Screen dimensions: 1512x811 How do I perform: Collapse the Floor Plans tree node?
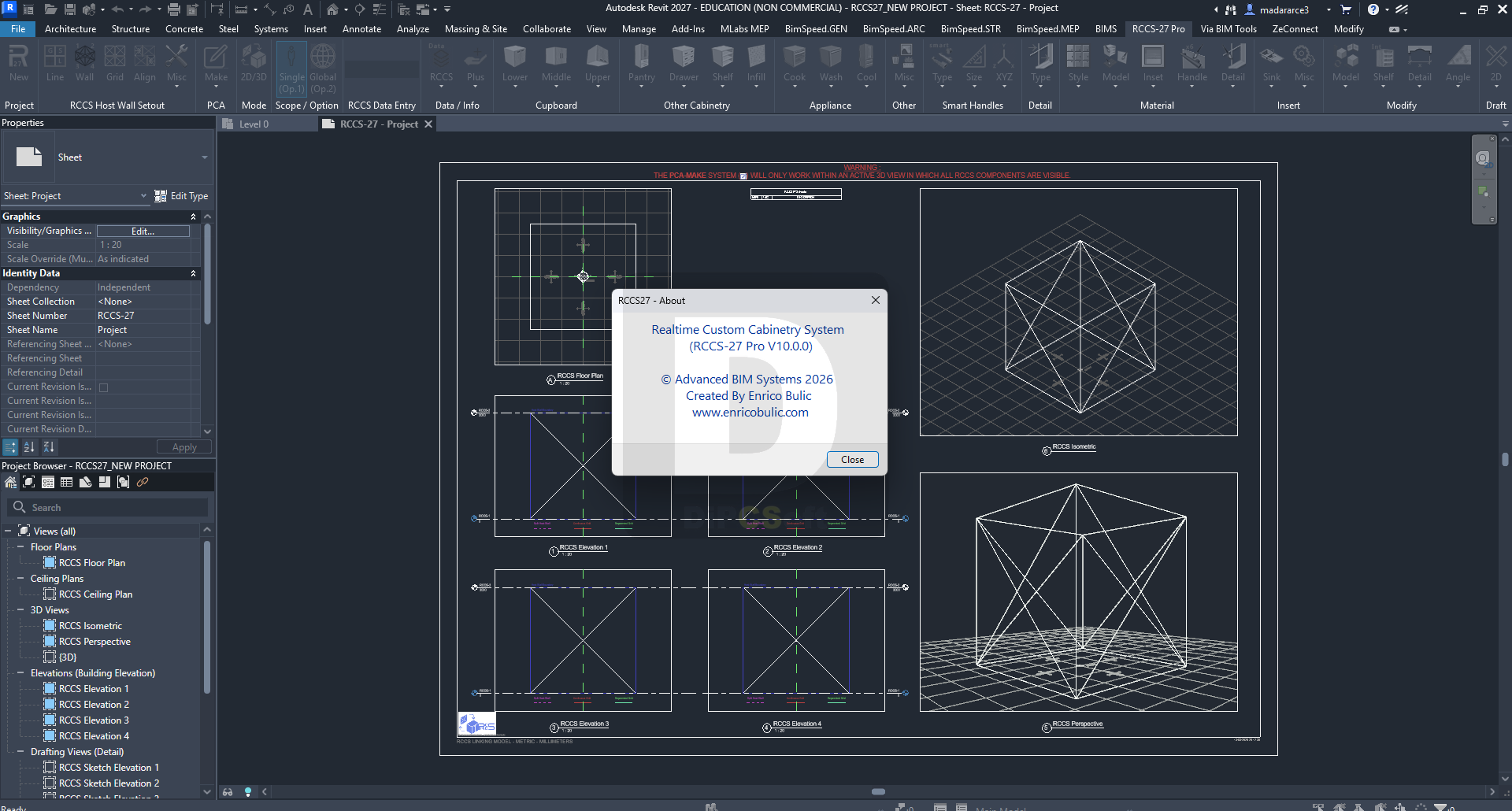20,547
